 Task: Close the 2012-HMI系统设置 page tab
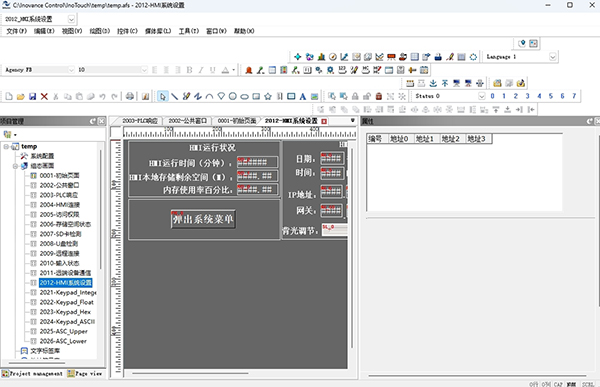[x=324, y=121]
